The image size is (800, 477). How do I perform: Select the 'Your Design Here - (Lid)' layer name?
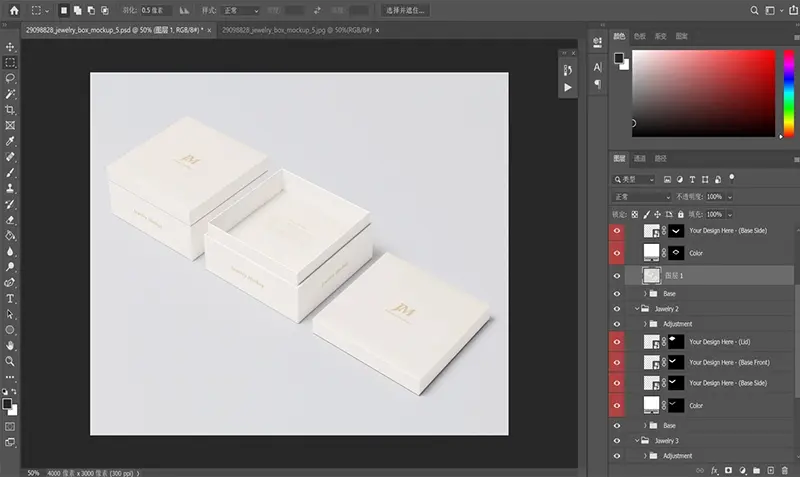click(719, 342)
